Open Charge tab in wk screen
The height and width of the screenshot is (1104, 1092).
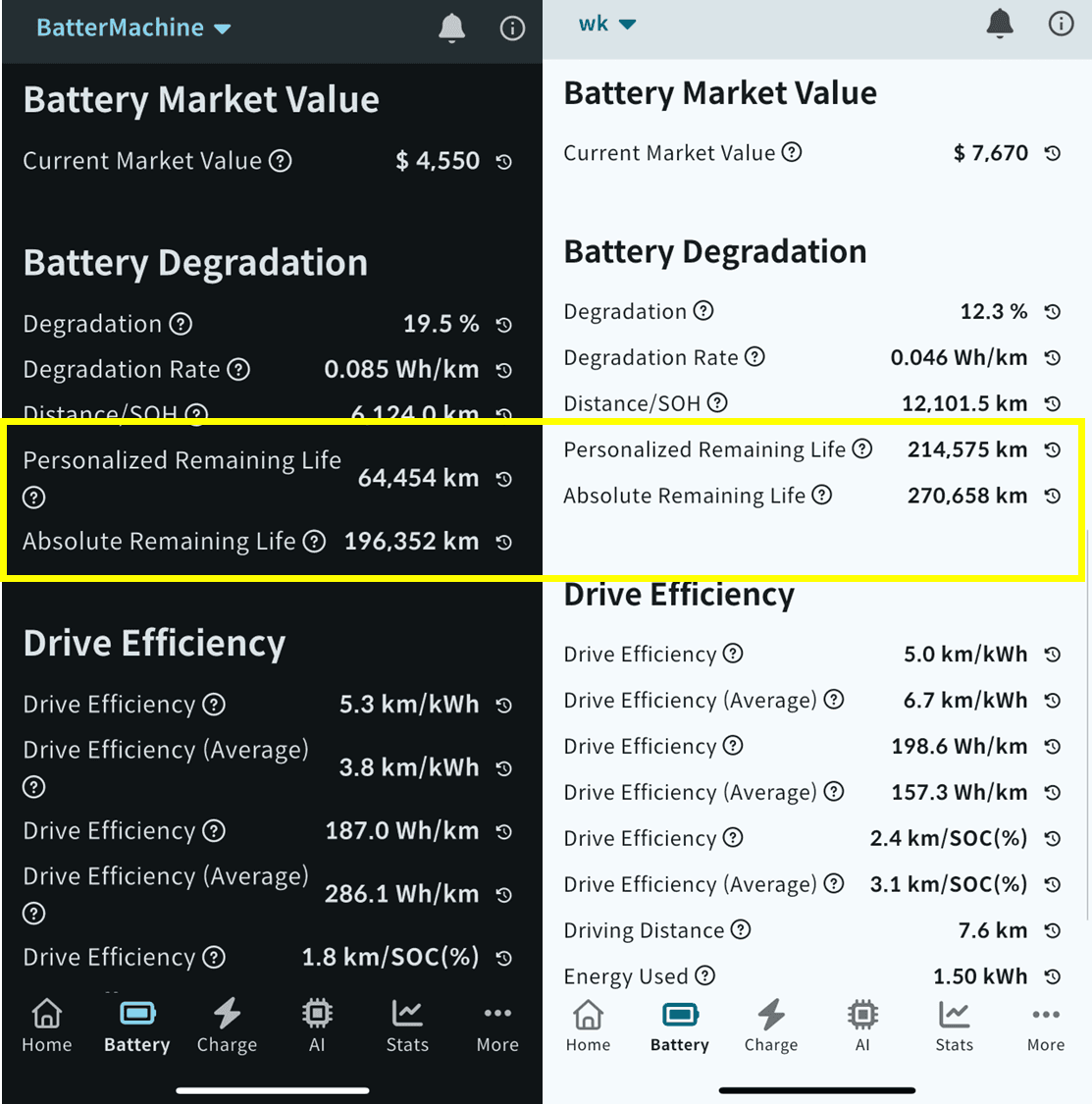(771, 1025)
